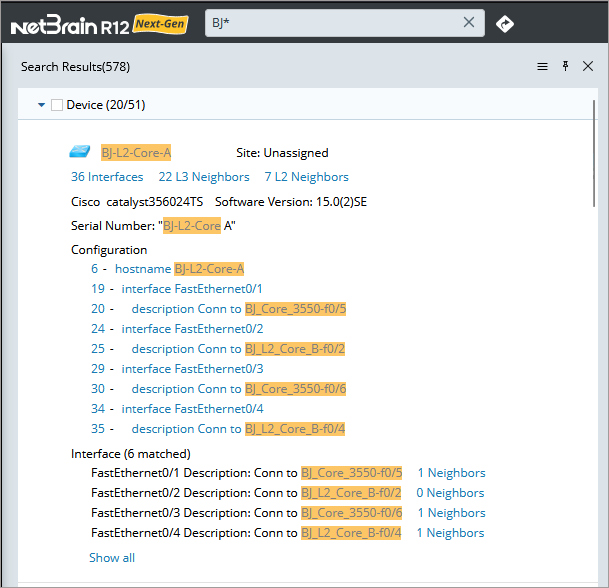Tick the Device group checkbox

click(57, 105)
